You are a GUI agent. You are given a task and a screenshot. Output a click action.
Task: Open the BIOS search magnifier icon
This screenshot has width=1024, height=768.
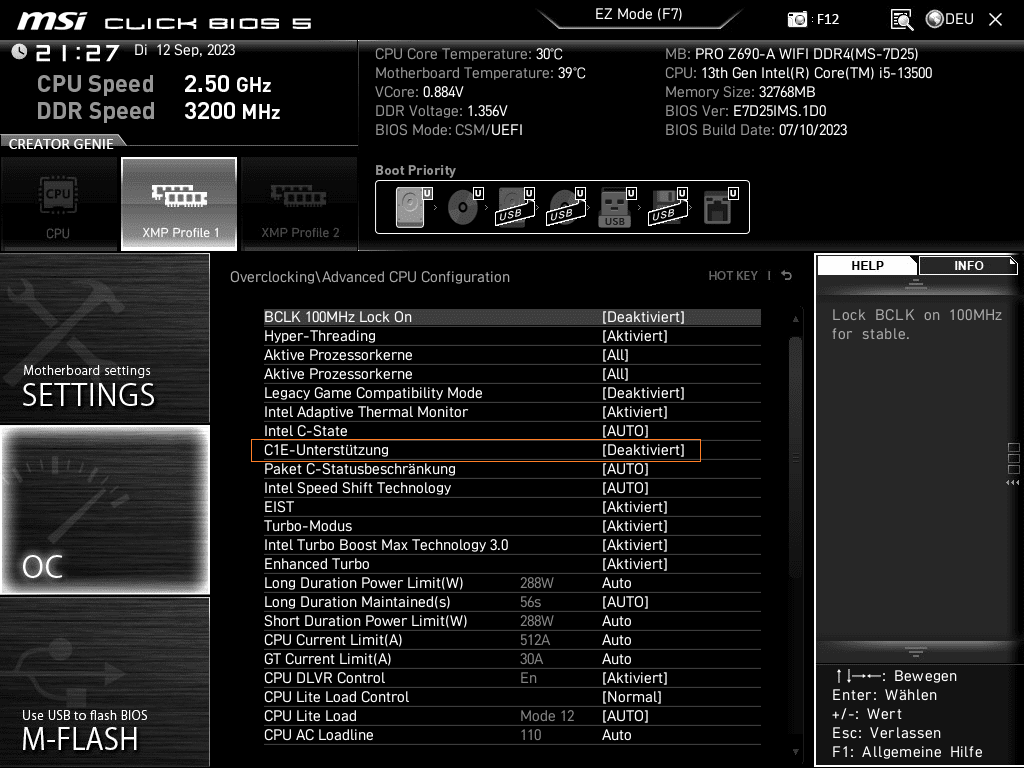coord(901,20)
